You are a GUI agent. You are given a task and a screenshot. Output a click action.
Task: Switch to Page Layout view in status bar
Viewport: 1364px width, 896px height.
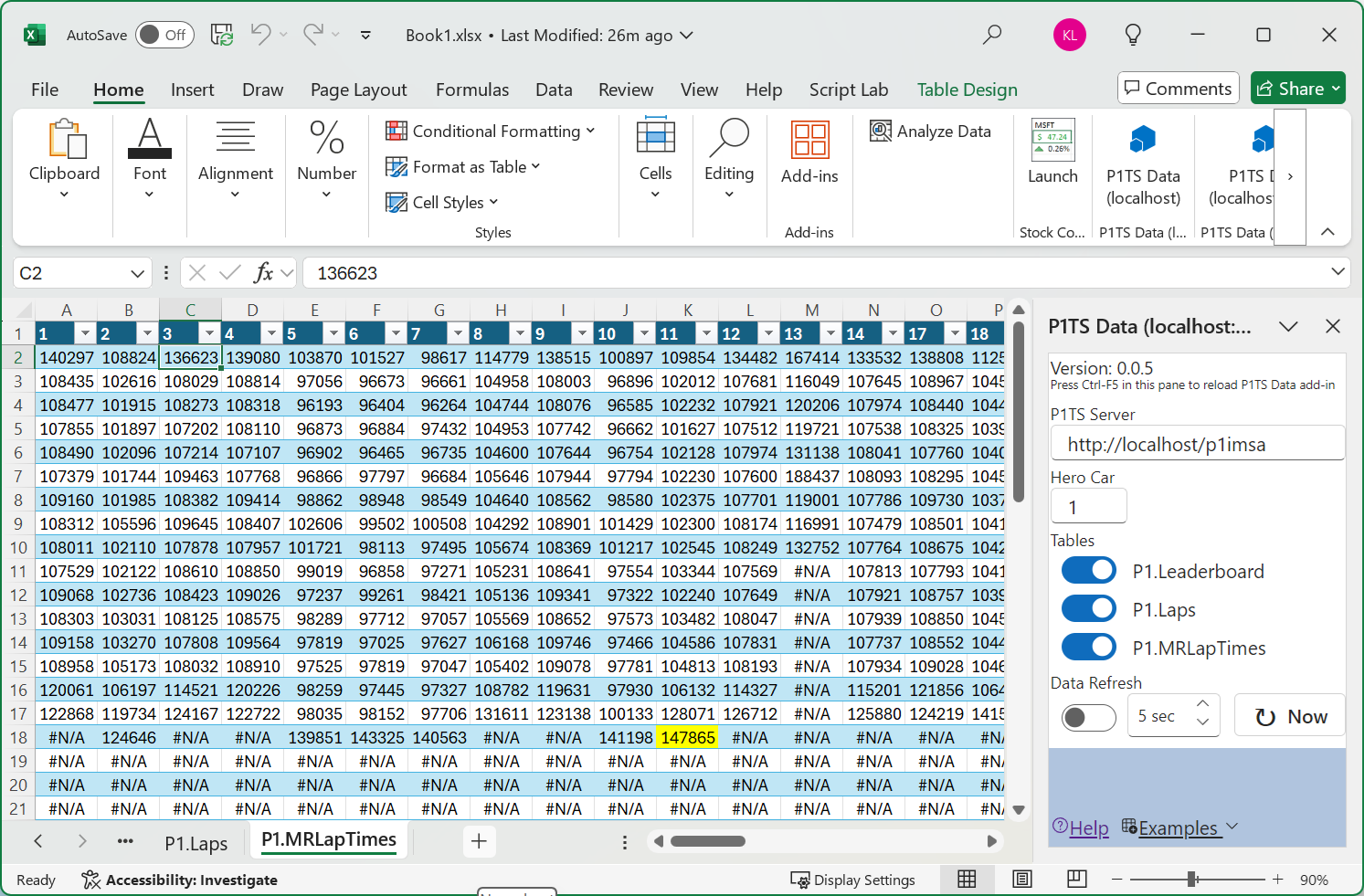click(1022, 879)
